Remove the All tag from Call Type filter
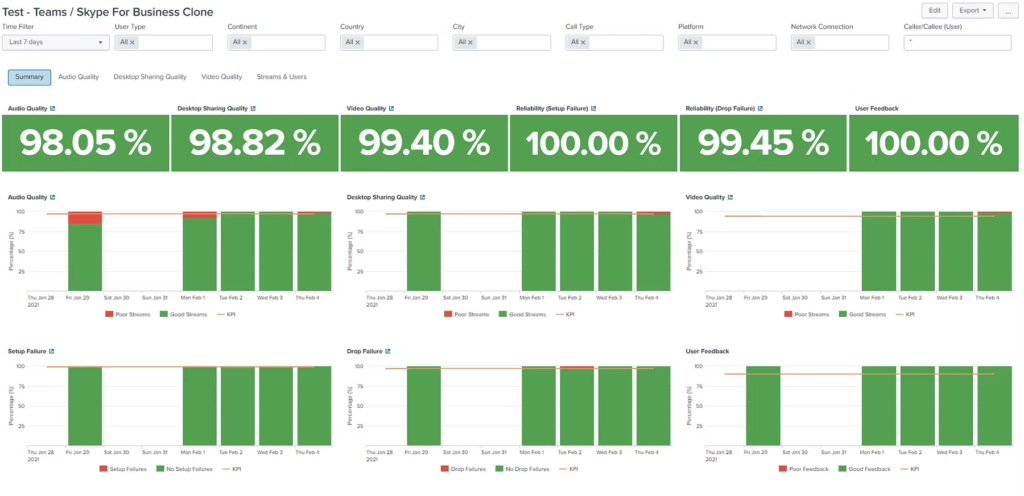Viewport: 1024px width, 496px height. pyautogui.click(x=583, y=42)
